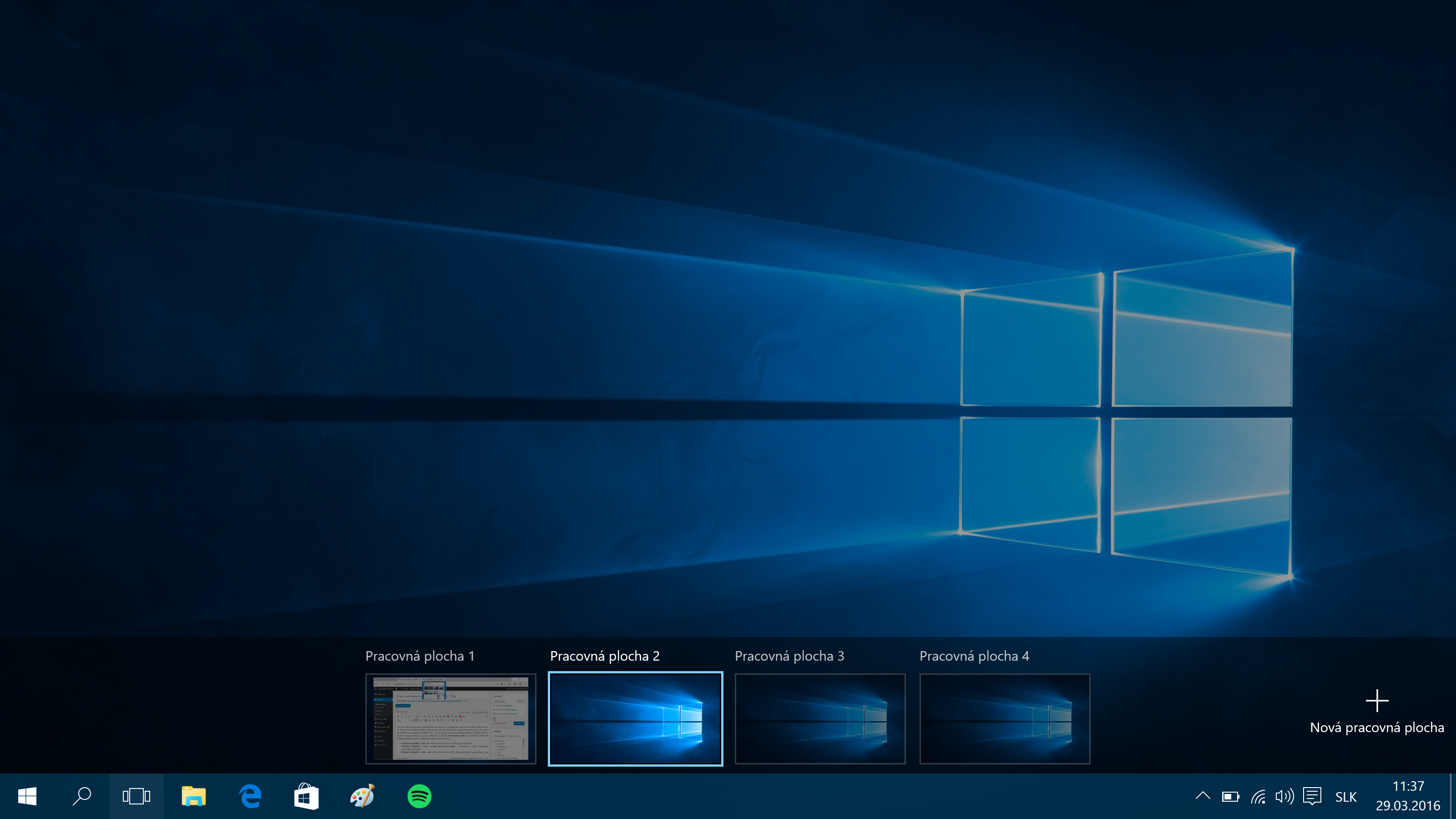Click the Pracovná plocha 3 label
Screen dimensions: 1456x819
789,656
